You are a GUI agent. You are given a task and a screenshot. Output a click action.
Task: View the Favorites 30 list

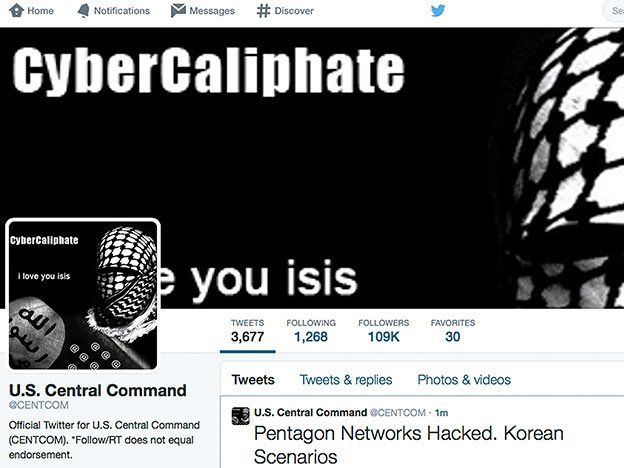pyautogui.click(x=453, y=331)
